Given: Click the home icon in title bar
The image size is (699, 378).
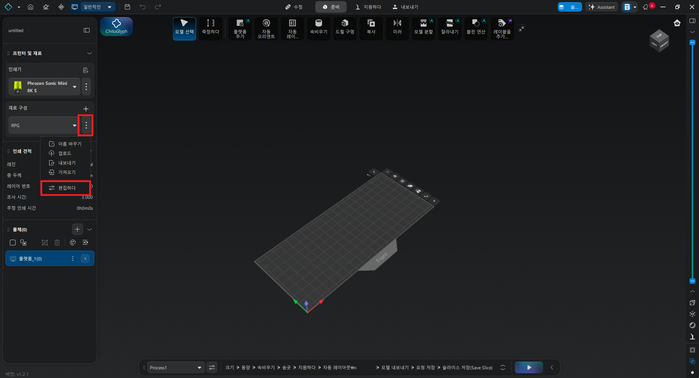Looking at the screenshot, I should tap(30, 7).
